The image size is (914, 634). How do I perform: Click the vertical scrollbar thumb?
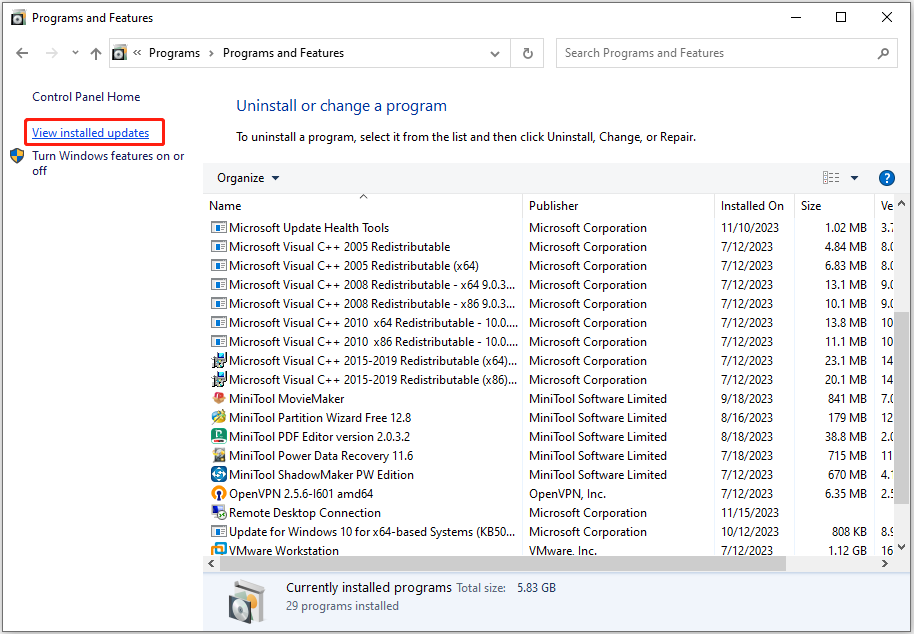click(902, 408)
